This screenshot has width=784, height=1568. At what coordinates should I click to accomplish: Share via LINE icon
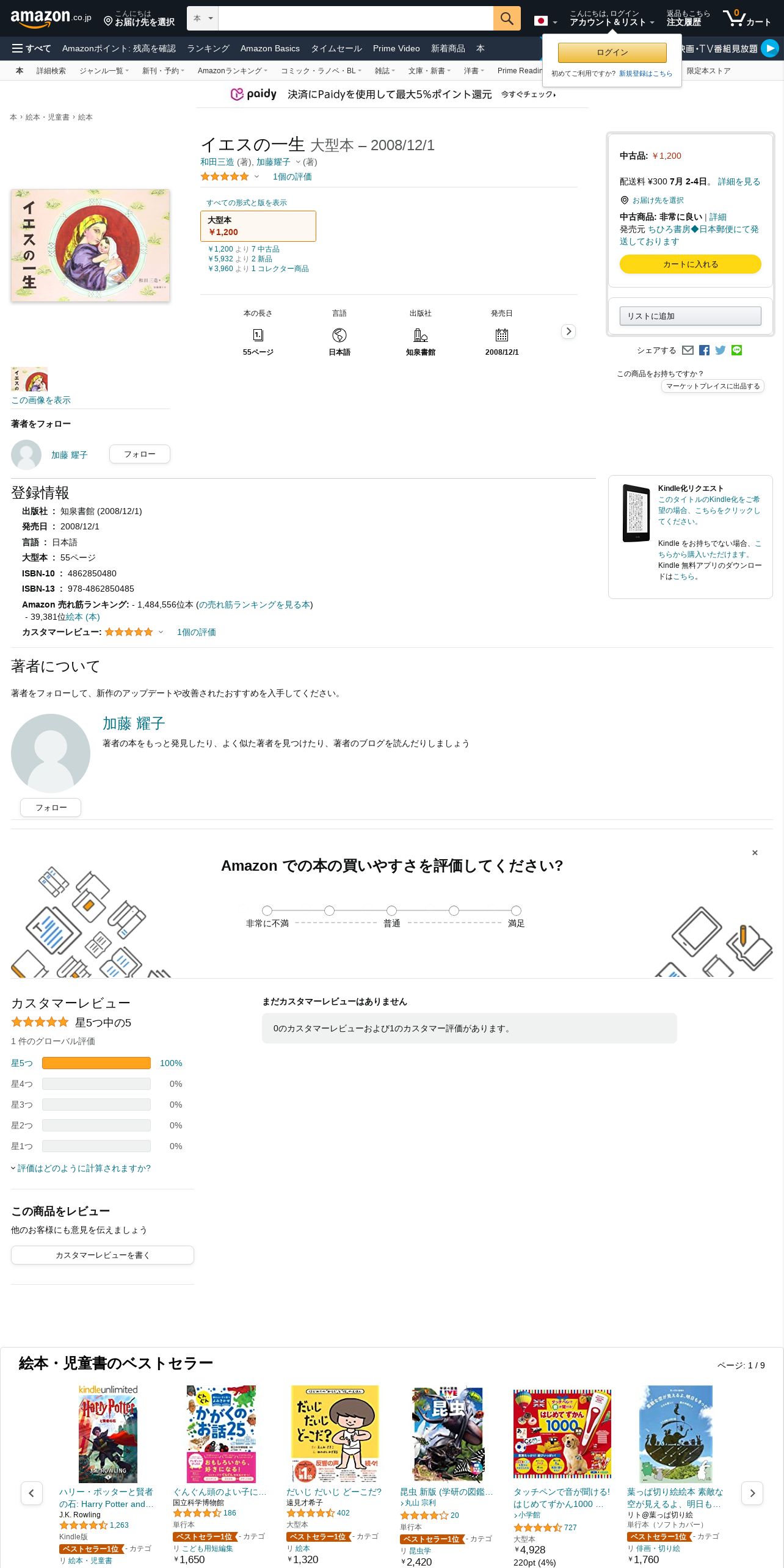(x=736, y=350)
